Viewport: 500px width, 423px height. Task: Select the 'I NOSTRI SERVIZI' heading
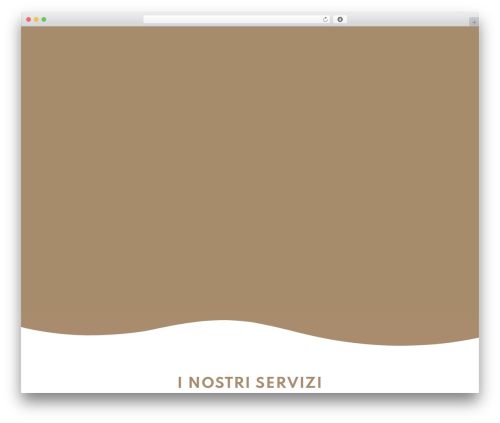[x=250, y=382]
